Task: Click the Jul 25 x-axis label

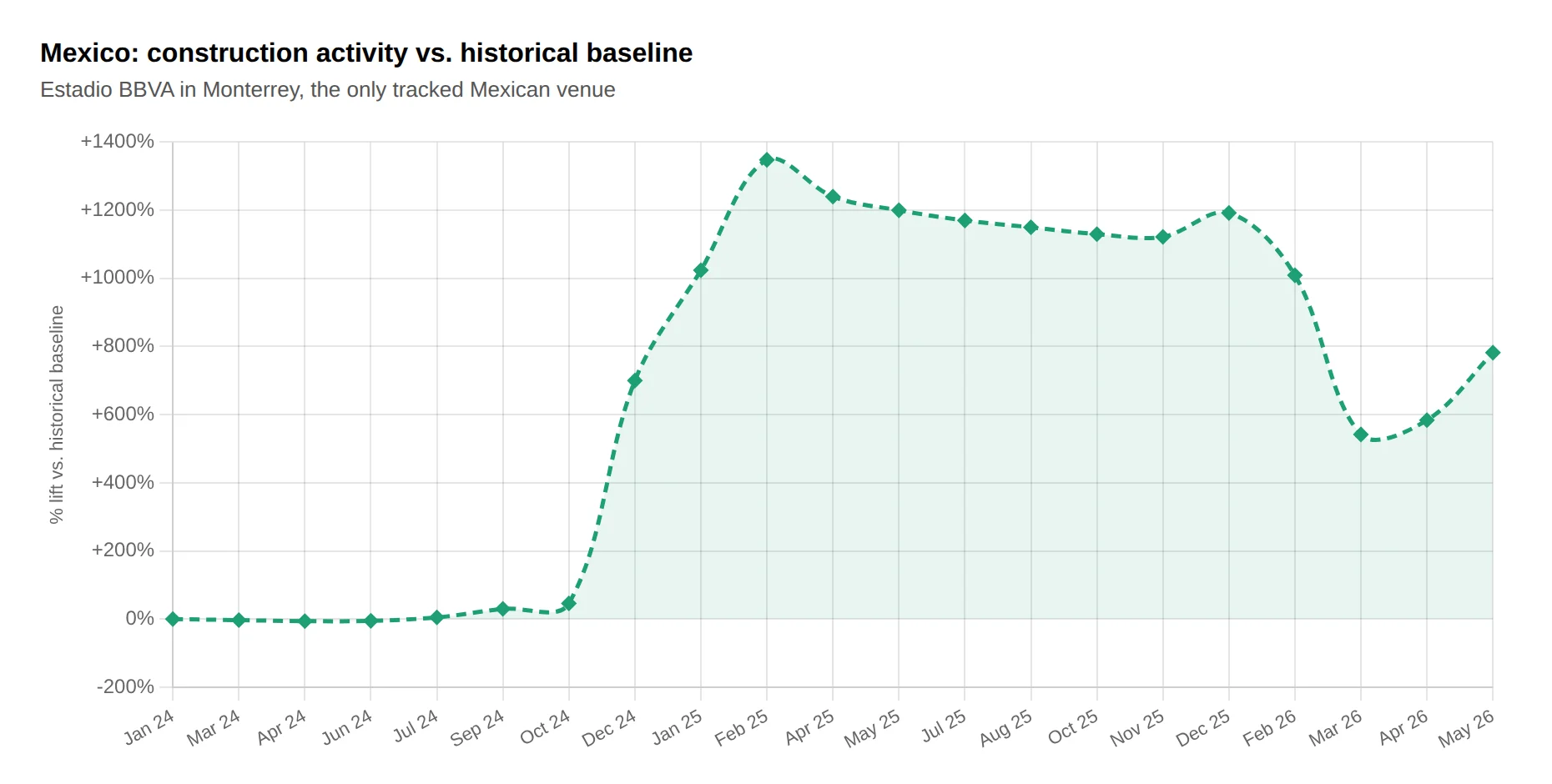Action: pos(944,726)
